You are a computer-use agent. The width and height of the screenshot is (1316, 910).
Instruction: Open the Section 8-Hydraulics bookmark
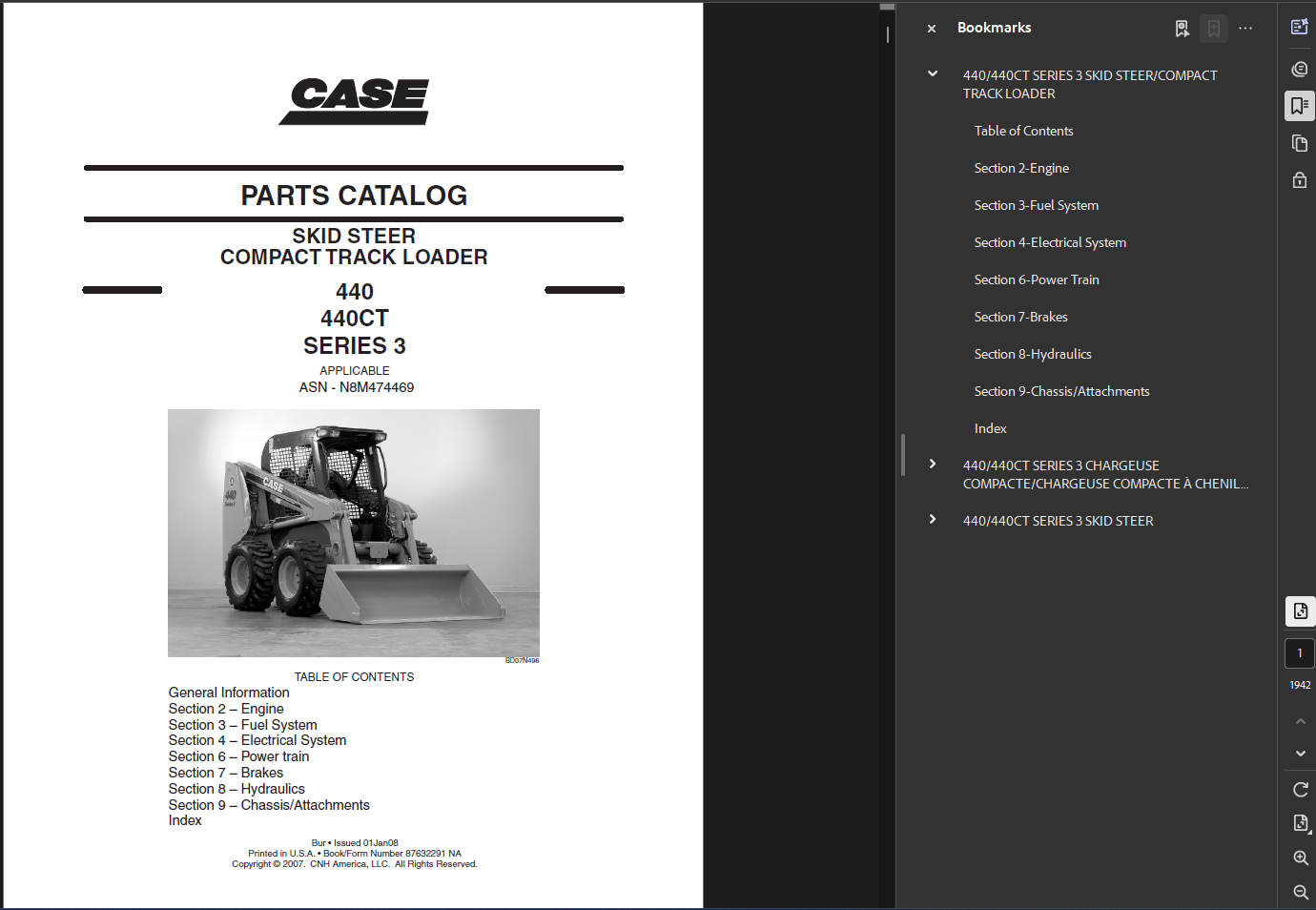[1033, 354]
